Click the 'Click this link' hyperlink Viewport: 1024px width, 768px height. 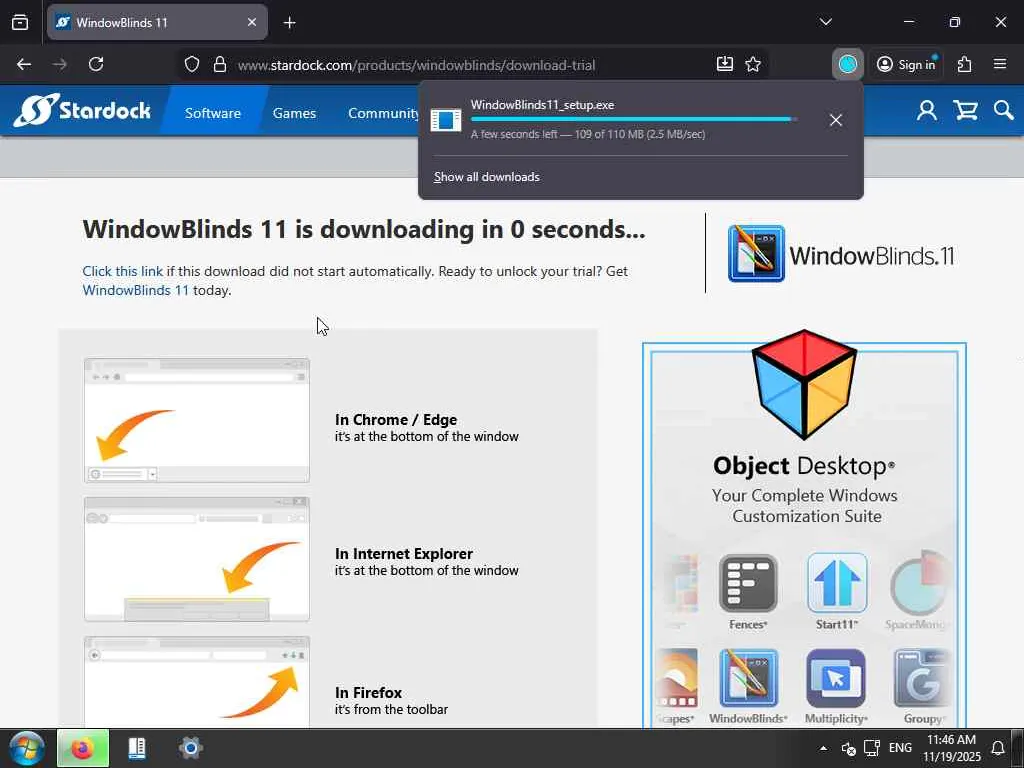click(x=123, y=271)
